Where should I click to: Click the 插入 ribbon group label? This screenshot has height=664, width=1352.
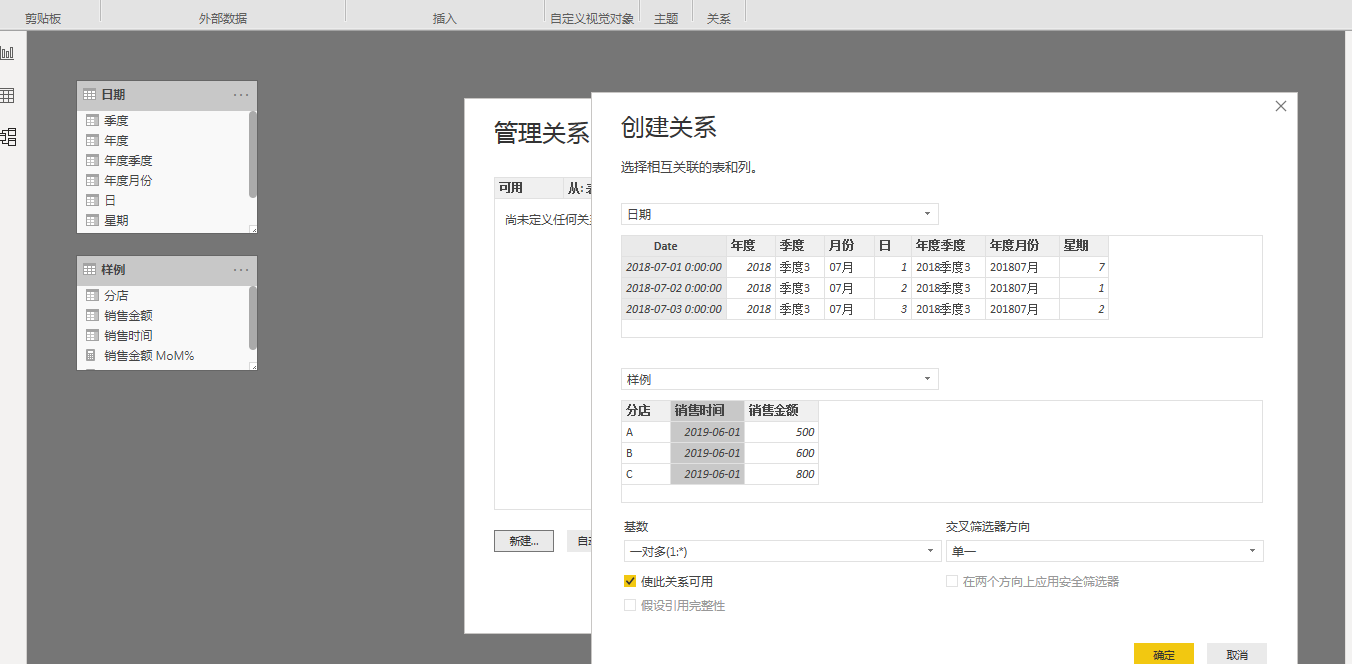click(x=445, y=18)
